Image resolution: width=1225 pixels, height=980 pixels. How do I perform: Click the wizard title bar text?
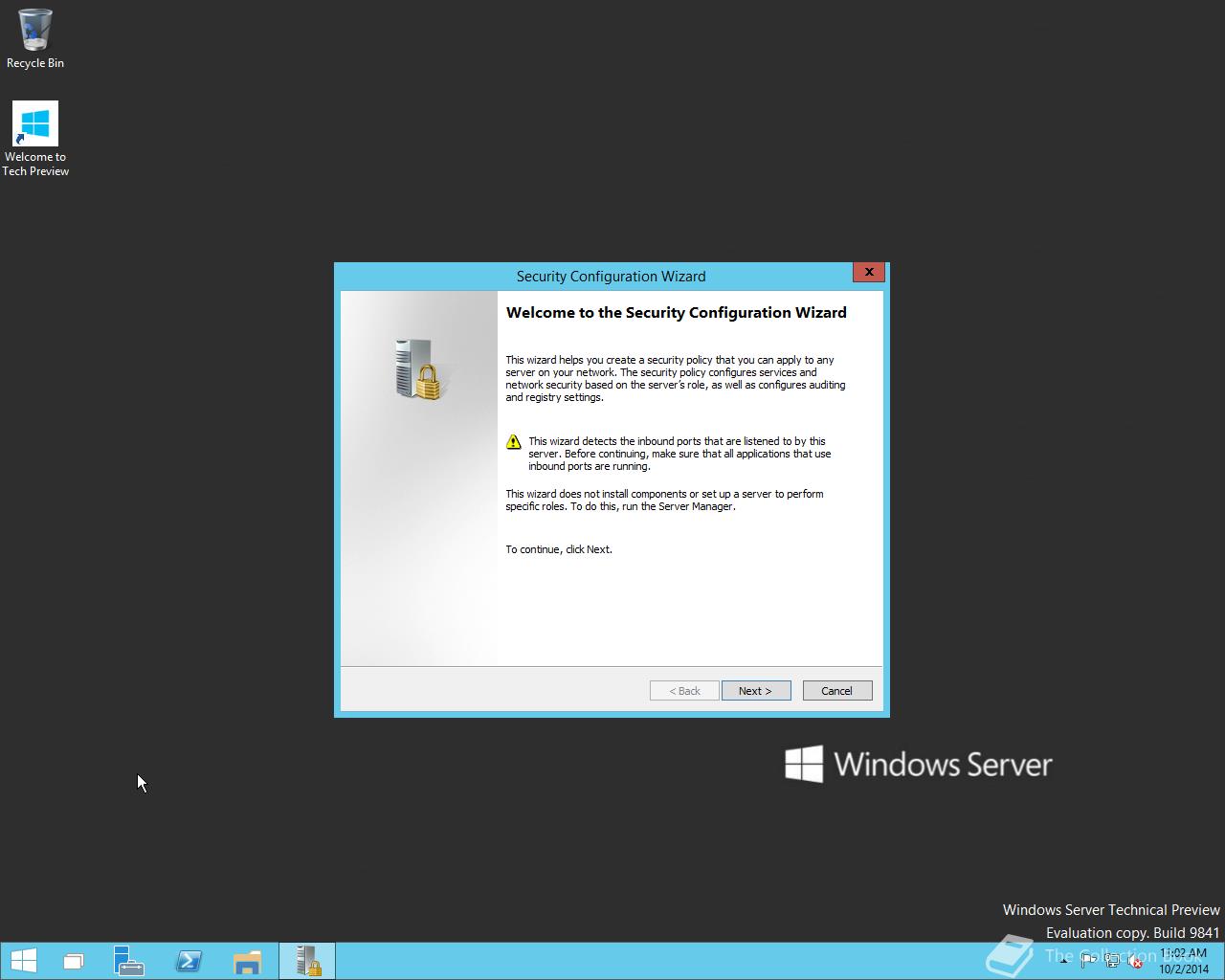(611, 277)
